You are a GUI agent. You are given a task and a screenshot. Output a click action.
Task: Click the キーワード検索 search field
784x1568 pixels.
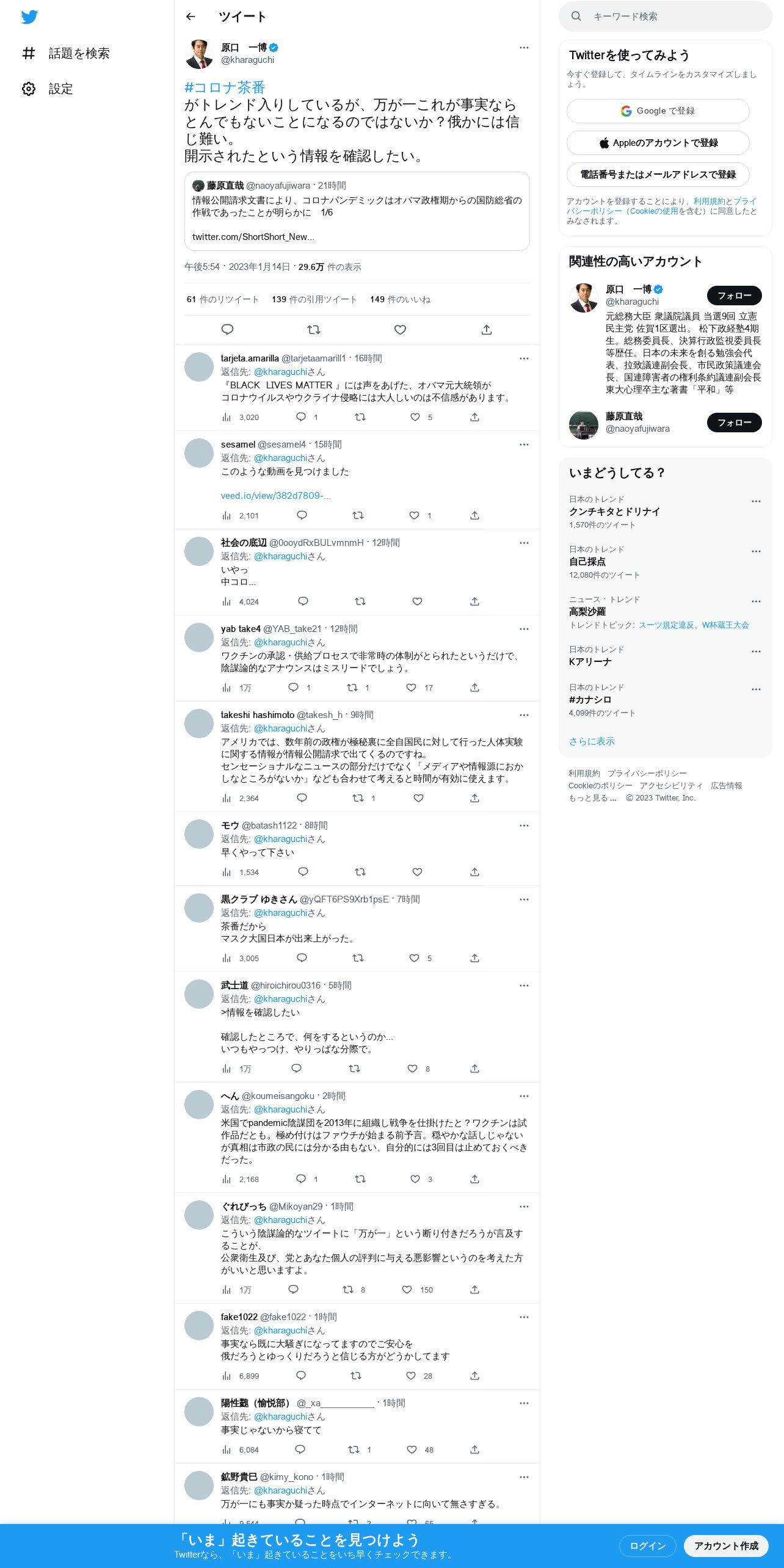tap(666, 16)
